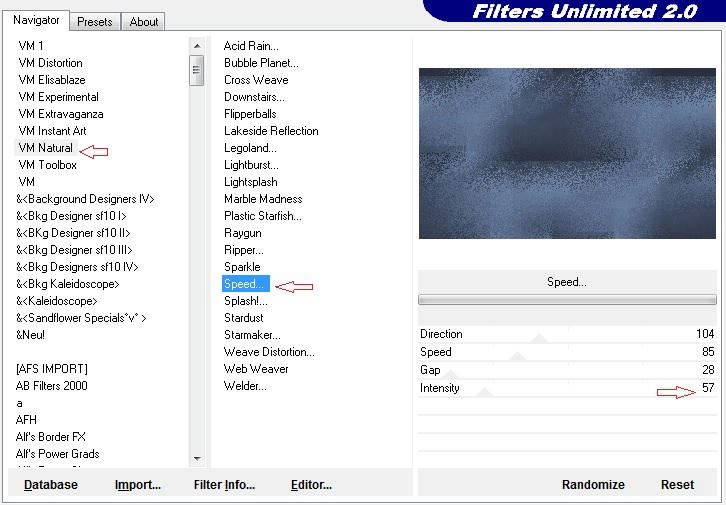Choose the Marble Madness filter

263,199
